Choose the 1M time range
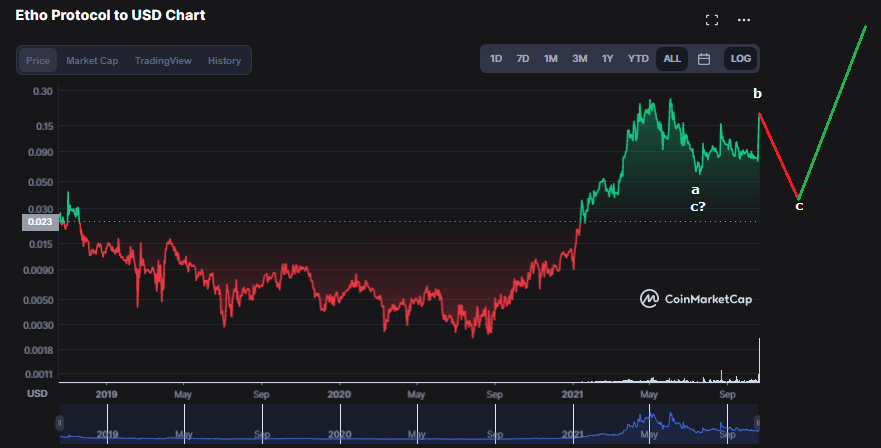 pyautogui.click(x=551, y=59)
